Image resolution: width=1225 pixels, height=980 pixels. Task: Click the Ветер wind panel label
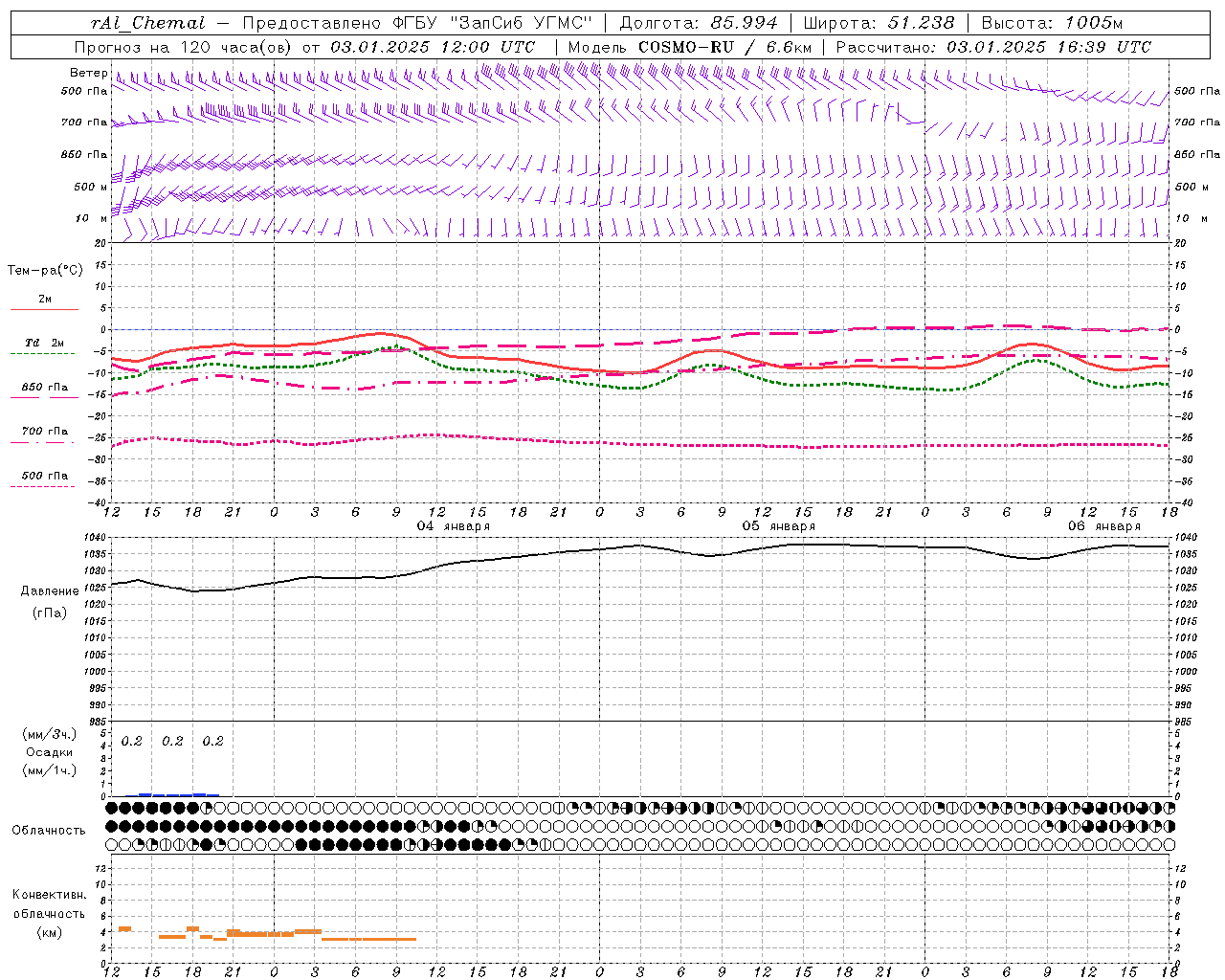tap(88, 73)
